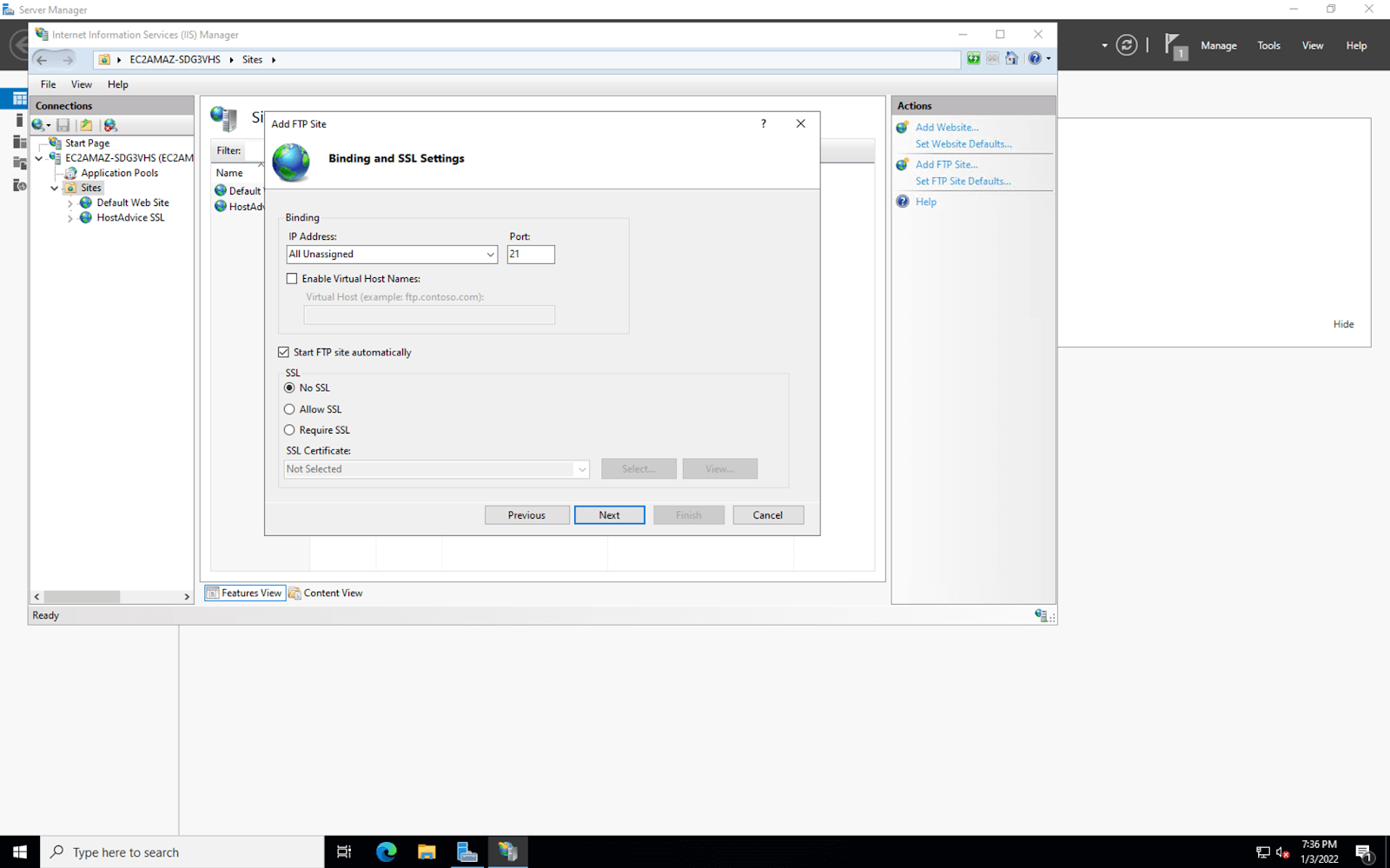Screen dimensions: 1390x868
Task: Click Server Manager refresh circle icon
Action: coord(1126,45)
